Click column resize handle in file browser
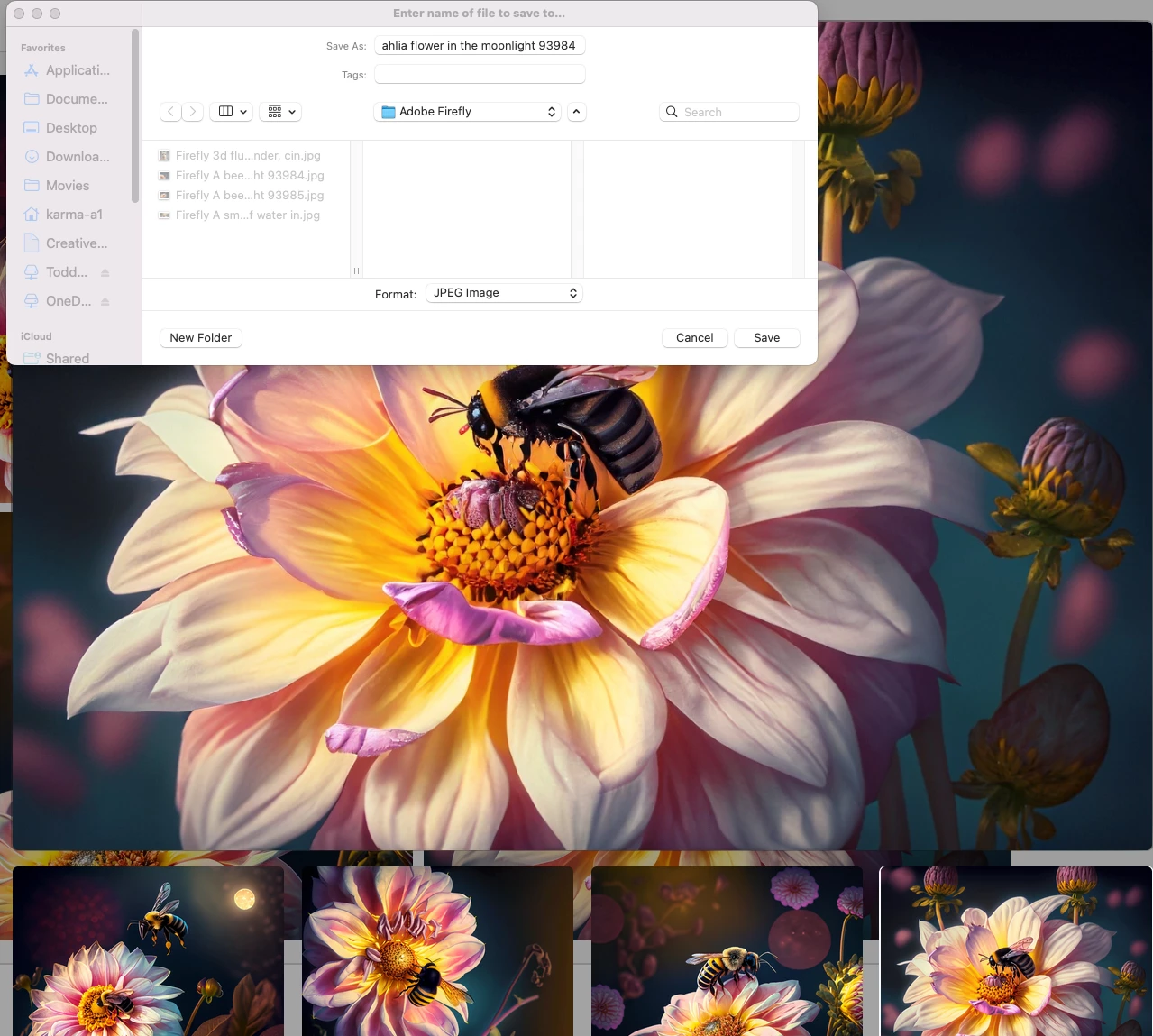 pos(356,270)
